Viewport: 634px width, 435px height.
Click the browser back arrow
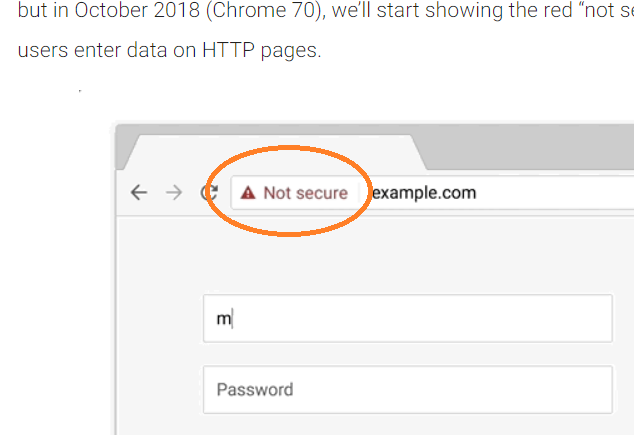(139, 192)
